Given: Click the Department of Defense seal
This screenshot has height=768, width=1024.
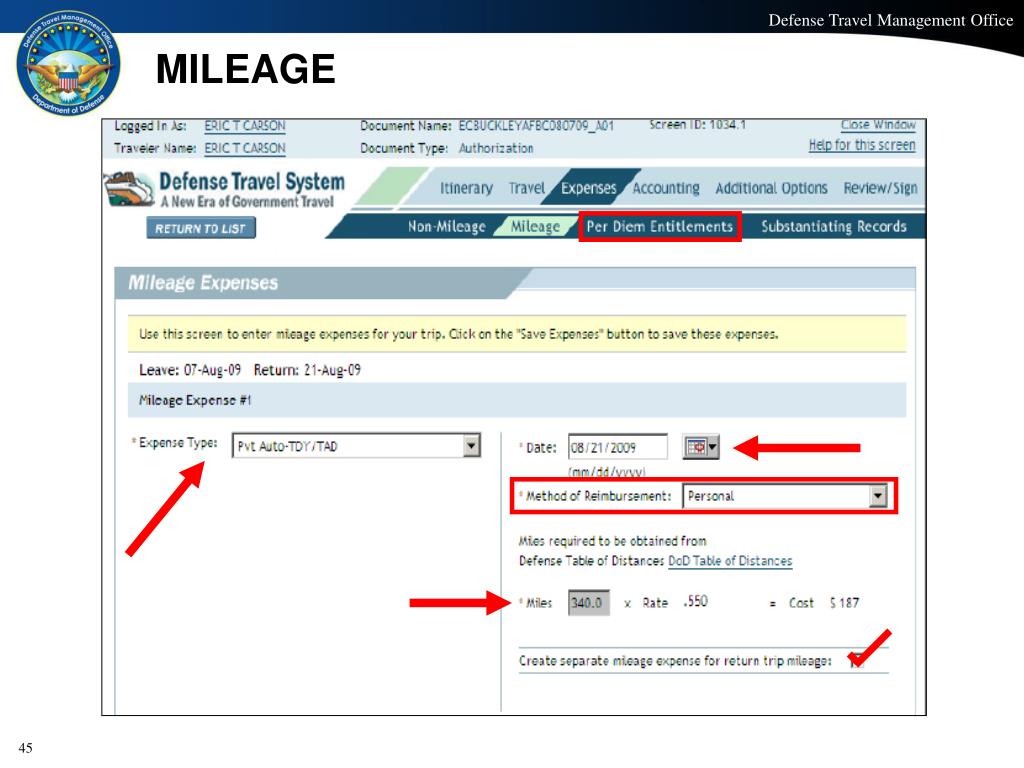Looking at the screenshot, I should coord(69,64).
